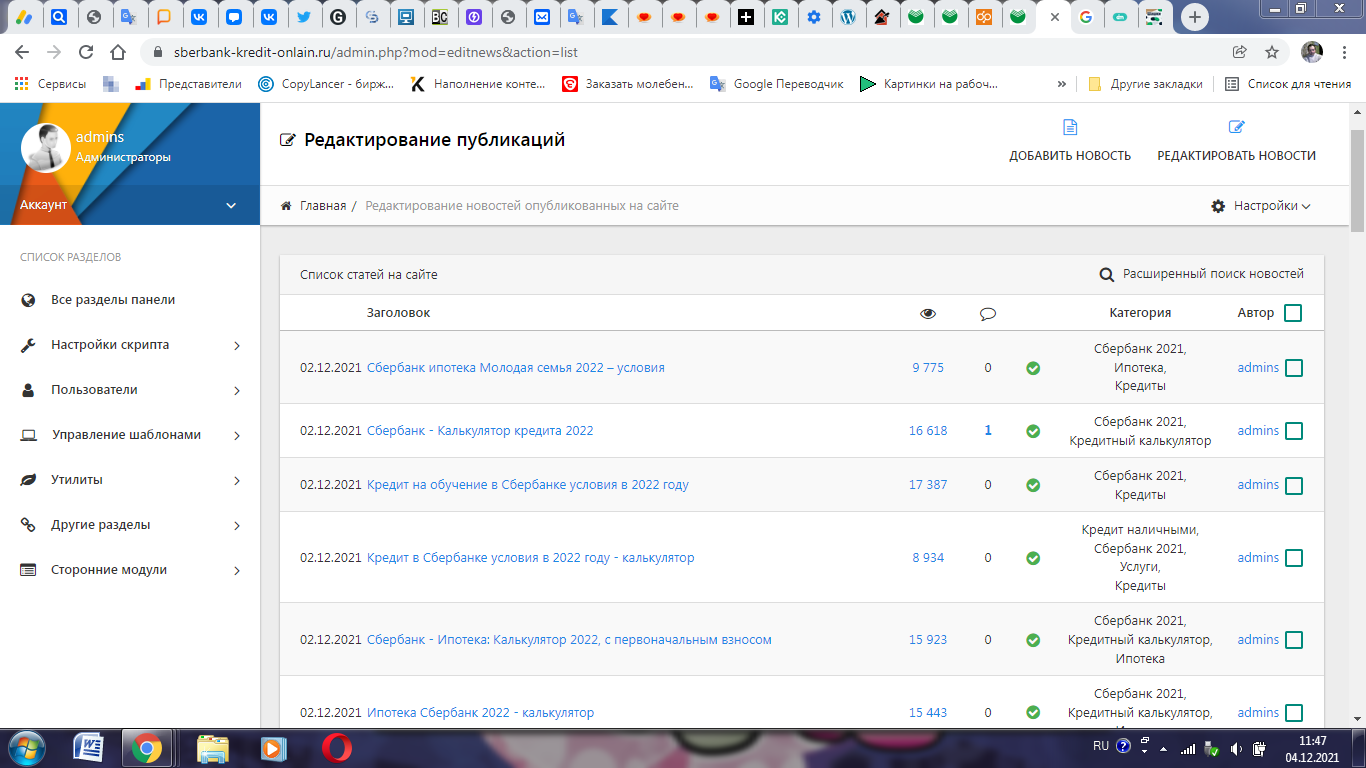Check the box for Кредит в Сбербанке условия
The image size is (1366, 768).
(1293, 558)
